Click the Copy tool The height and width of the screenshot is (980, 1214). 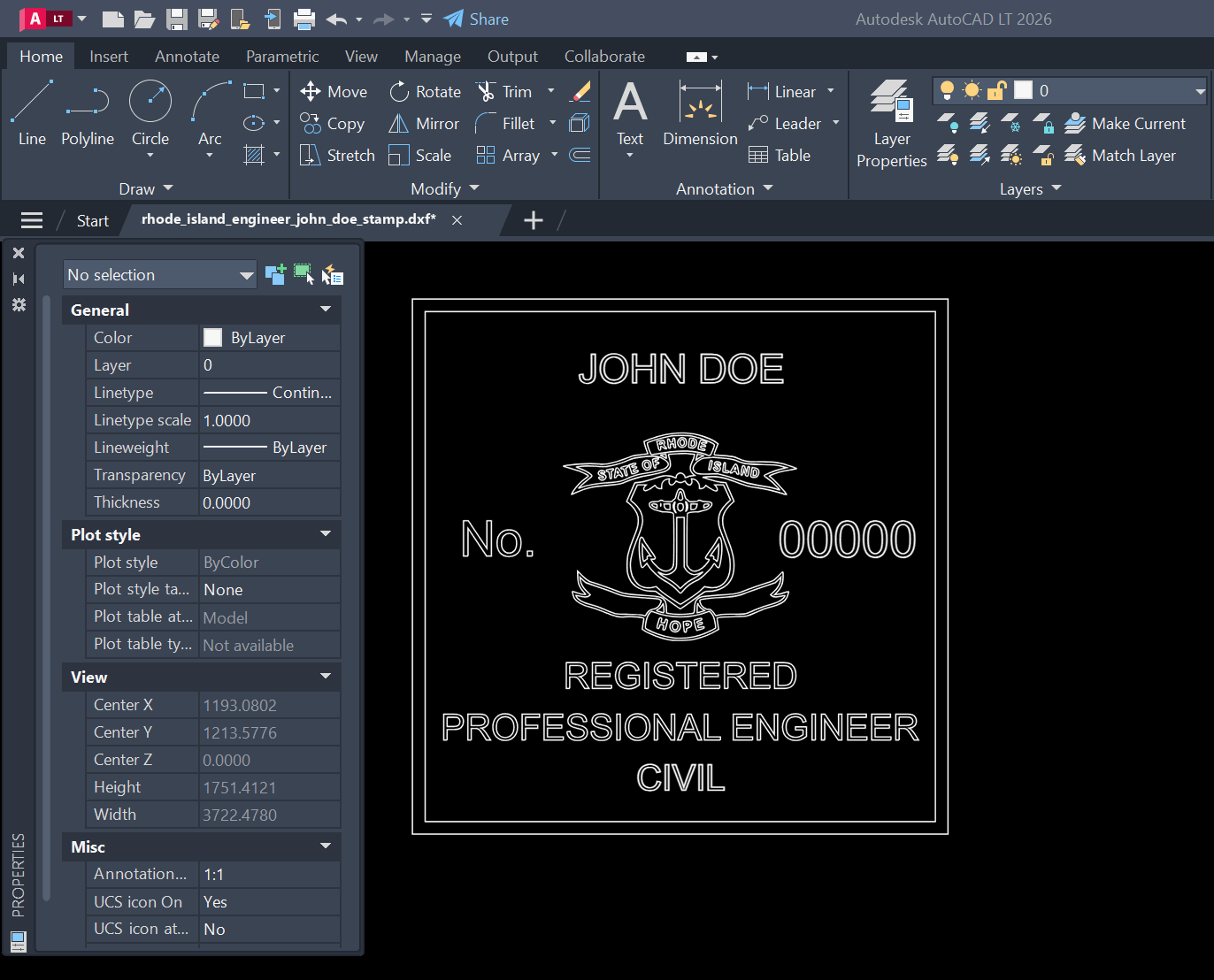click(332, 124)
